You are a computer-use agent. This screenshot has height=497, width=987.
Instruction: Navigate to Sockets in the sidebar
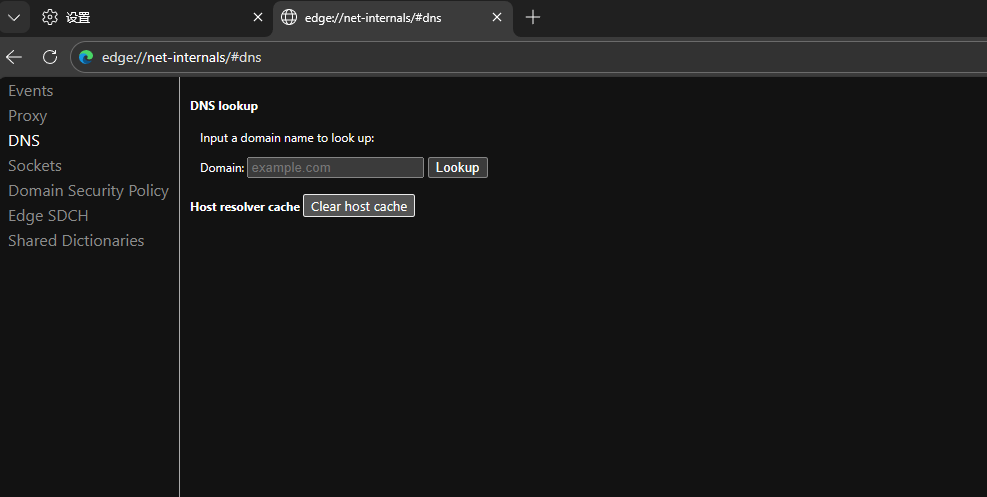coord(35,166)
